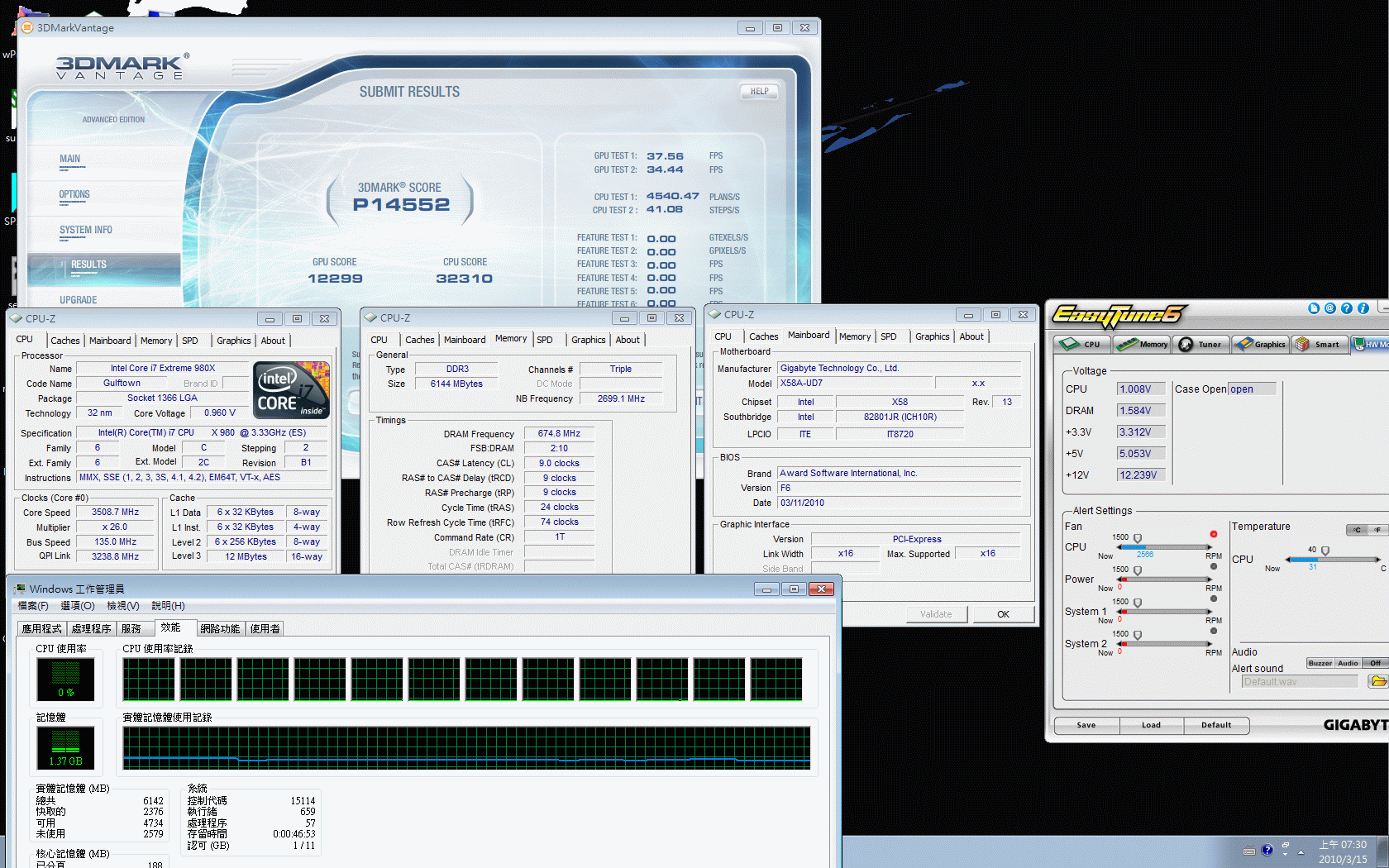Open UPGRADE in 3DMark Vantage sidebar
This screenshot has width=1389, height=868.
pos(78,300)
